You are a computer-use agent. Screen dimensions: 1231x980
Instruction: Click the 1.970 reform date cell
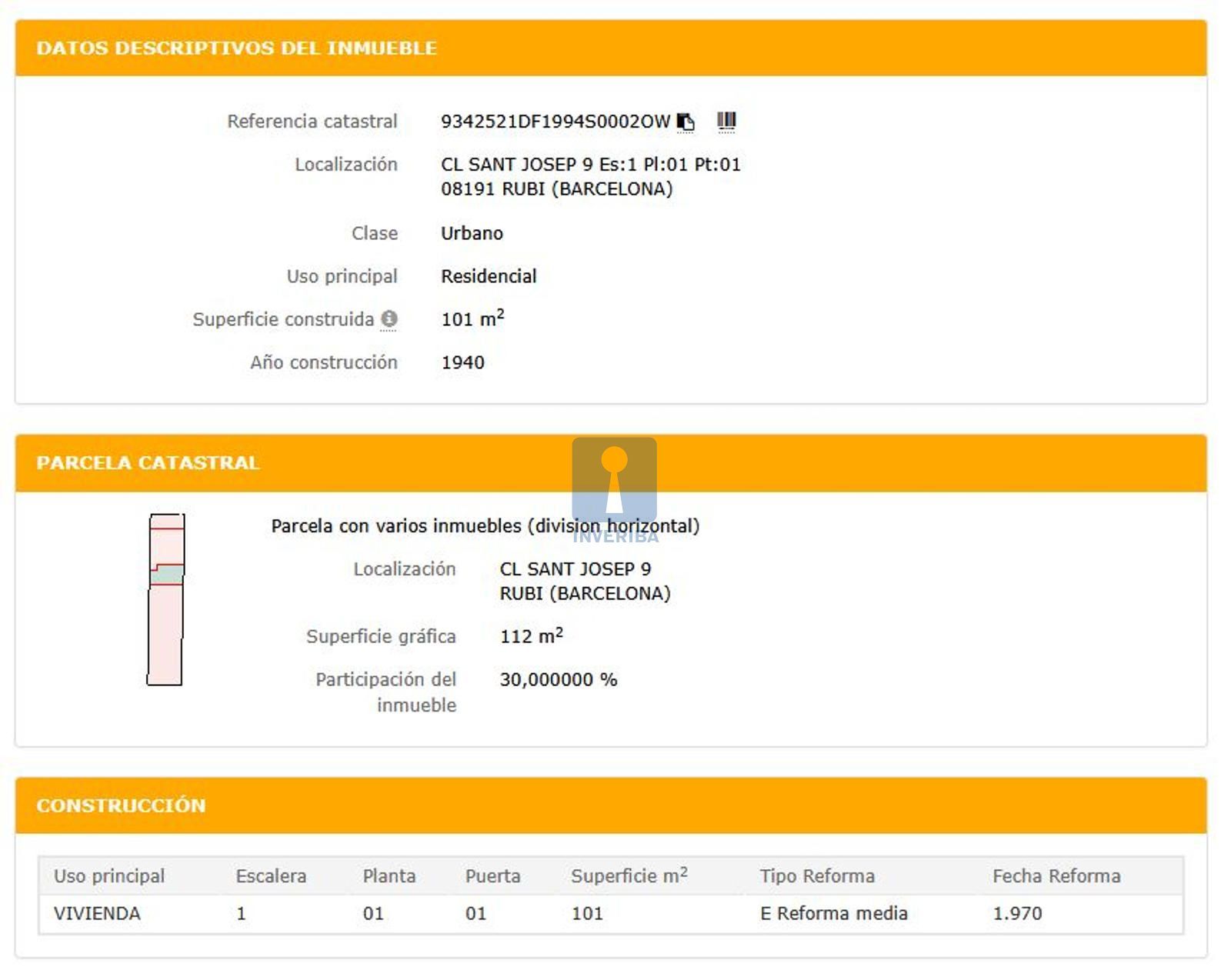(x=1017, y=914)
